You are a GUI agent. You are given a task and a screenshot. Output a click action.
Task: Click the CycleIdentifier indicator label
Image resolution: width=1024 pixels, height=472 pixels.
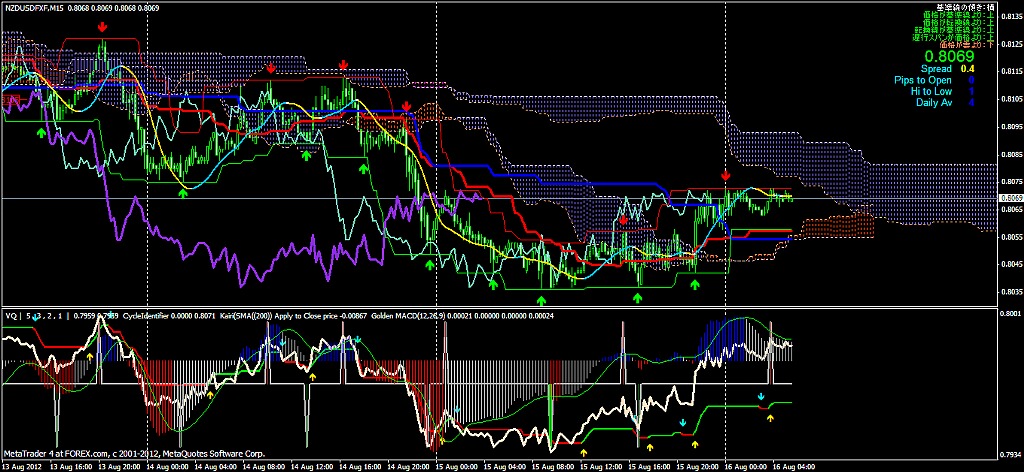point(144,316)
